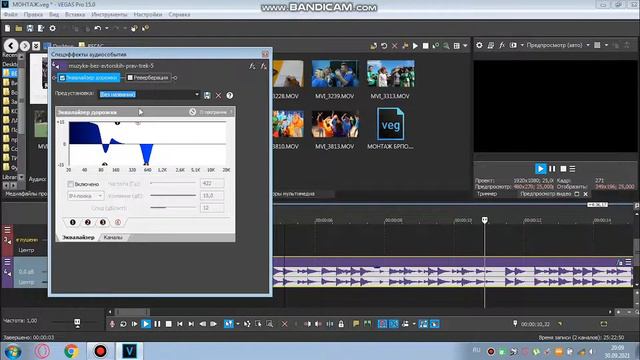Undo the last action in main toolbar
This screenshot has width=640, height=360.
coord(98,28)
